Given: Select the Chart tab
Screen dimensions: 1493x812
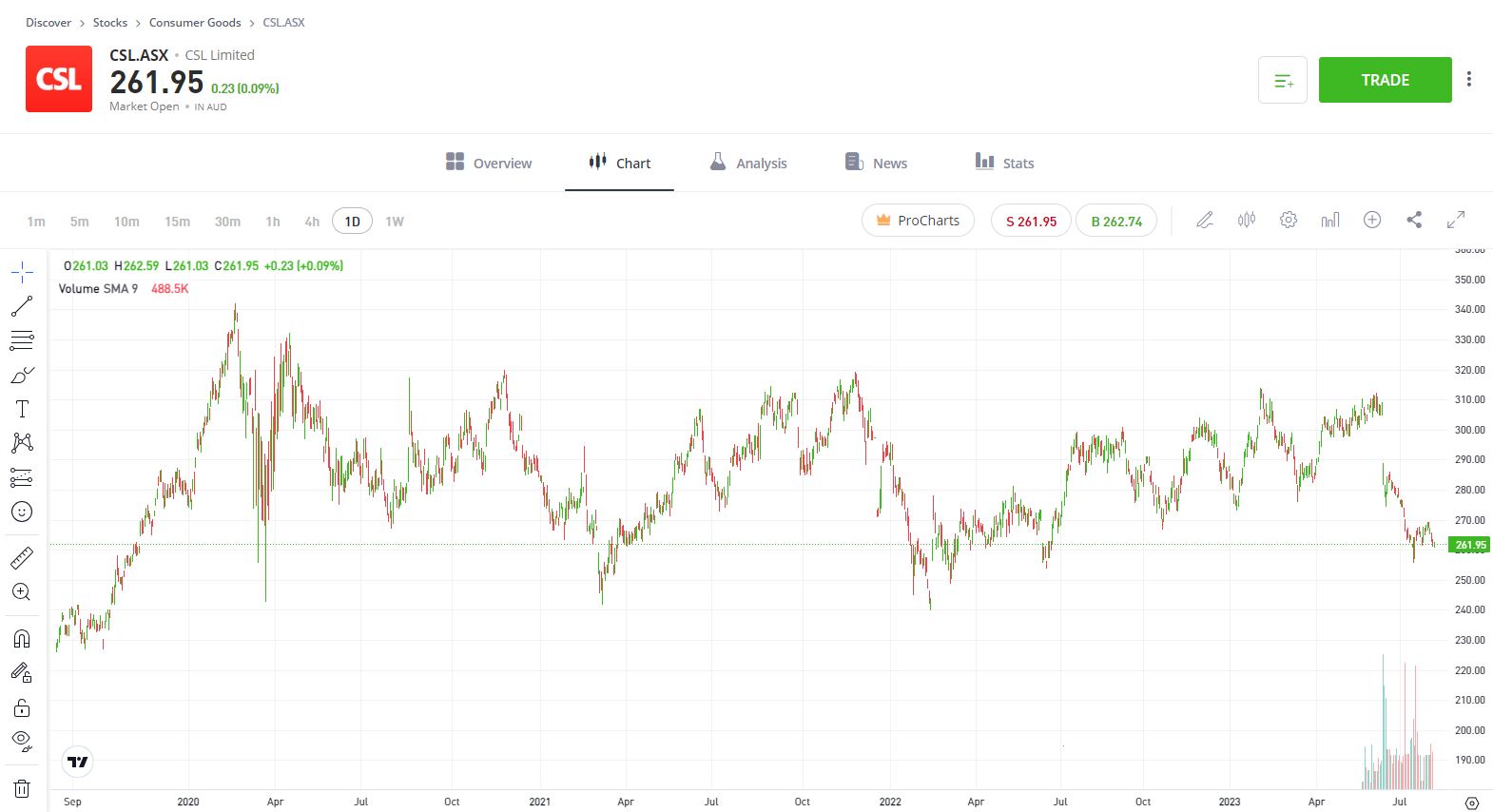Looking at the screenshot, I should 619,163.
